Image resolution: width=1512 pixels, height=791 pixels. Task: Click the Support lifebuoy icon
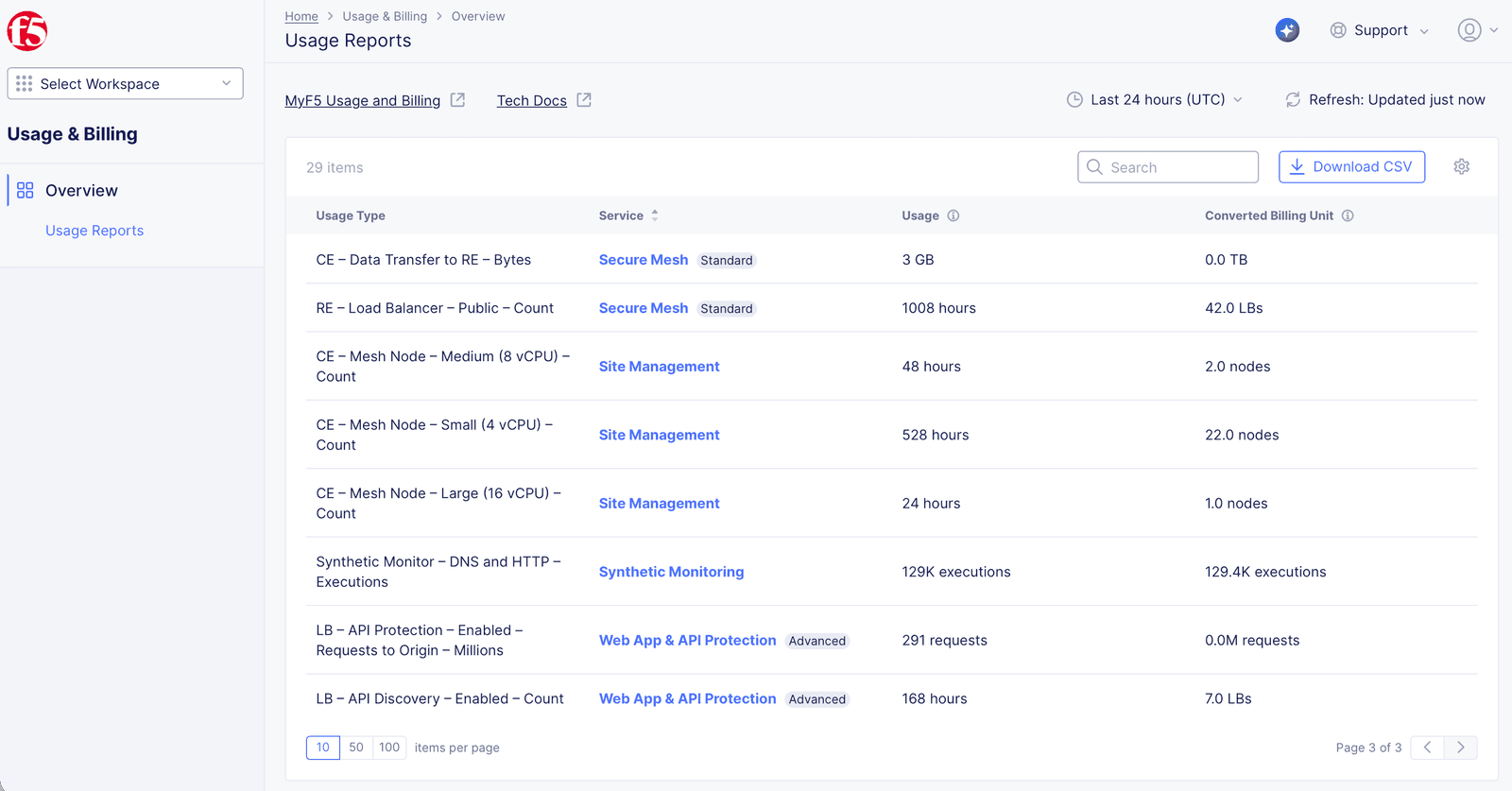click(1338, 30)
